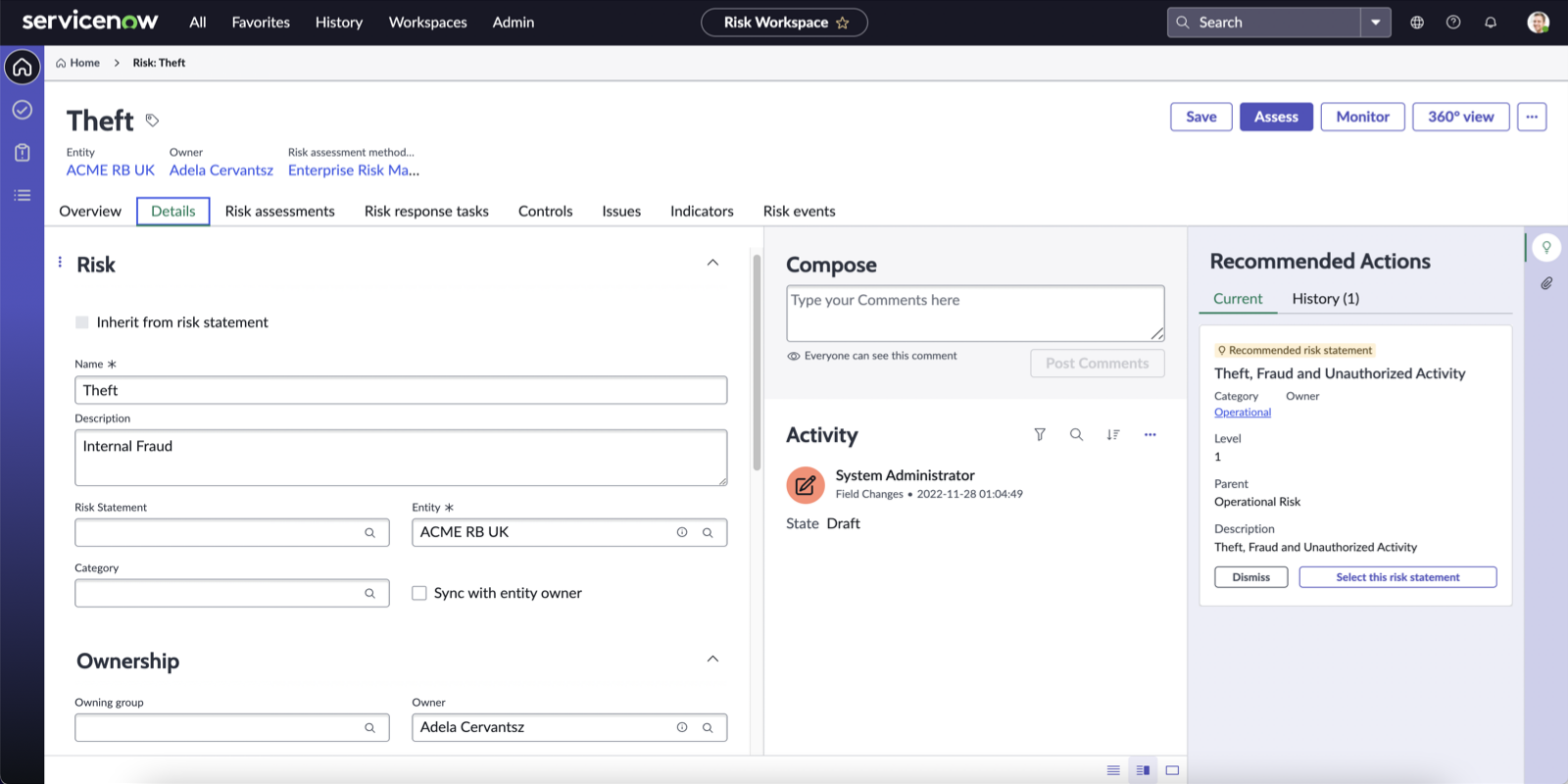The height and width of the screenshot is (784, 1568).
Task: Open the 360° view
Action: (x=1461, y=117)
